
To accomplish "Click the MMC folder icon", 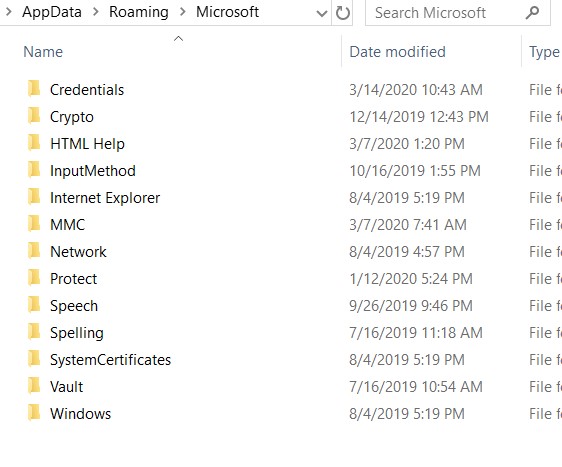I will (x=34, y=224).
